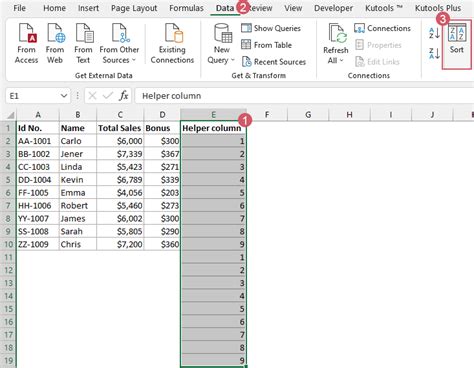The height and width of the screenshot is (368, 474).
Task: Select column E header
Action: [x=213, y=115]
